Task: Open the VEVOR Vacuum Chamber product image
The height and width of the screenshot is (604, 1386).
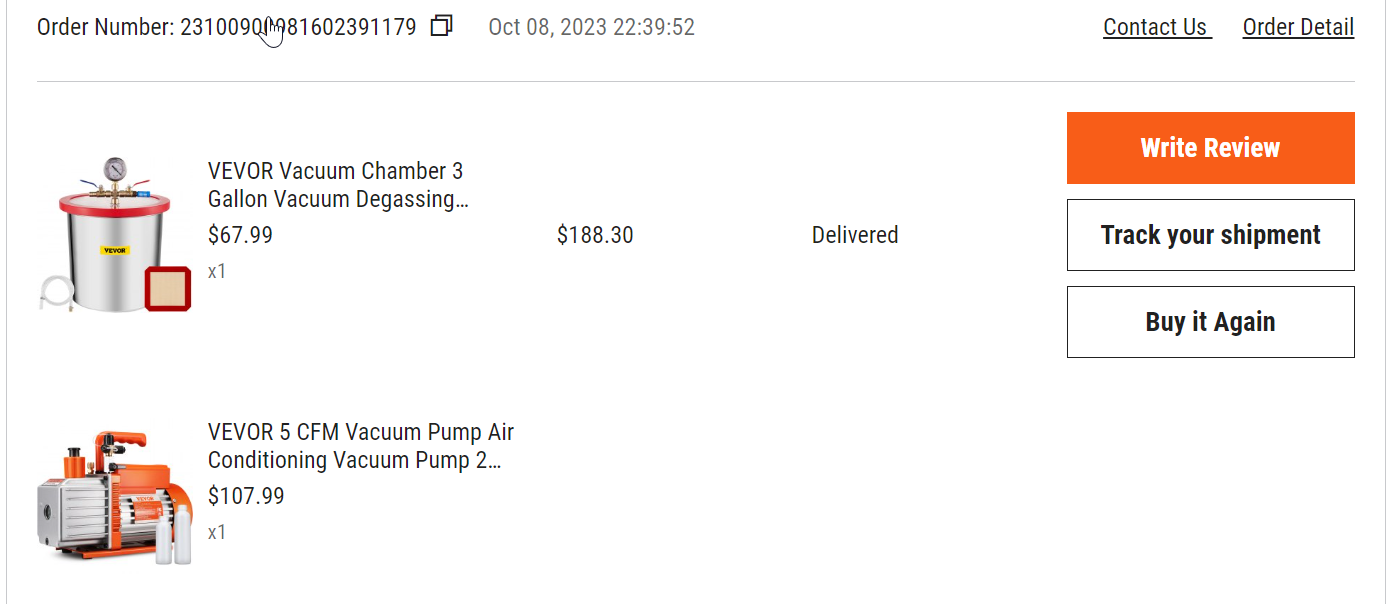Action: tap(115, 235)
